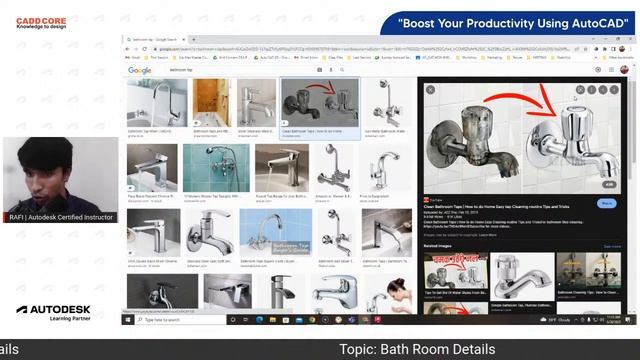Image resolution: width=640 pixels, height=360 pixels.
Task: Click Learn More copyright link
Action: (488, 235)
